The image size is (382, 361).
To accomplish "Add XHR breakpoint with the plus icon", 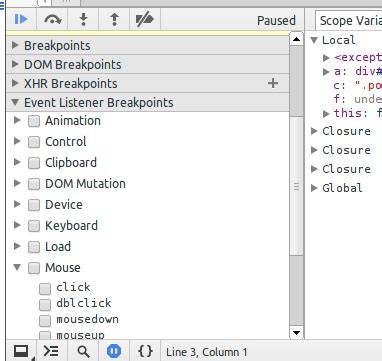I will click(x=273, y=83).
